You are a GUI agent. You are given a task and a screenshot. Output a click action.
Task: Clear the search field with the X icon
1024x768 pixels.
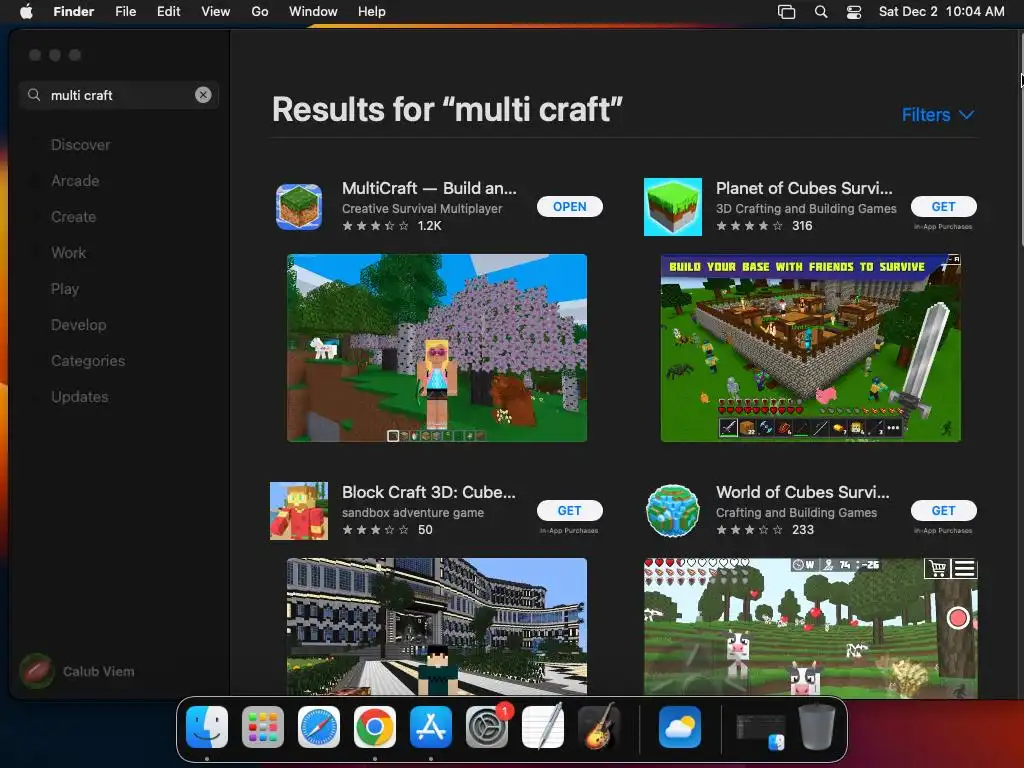(x=203, y=95)
